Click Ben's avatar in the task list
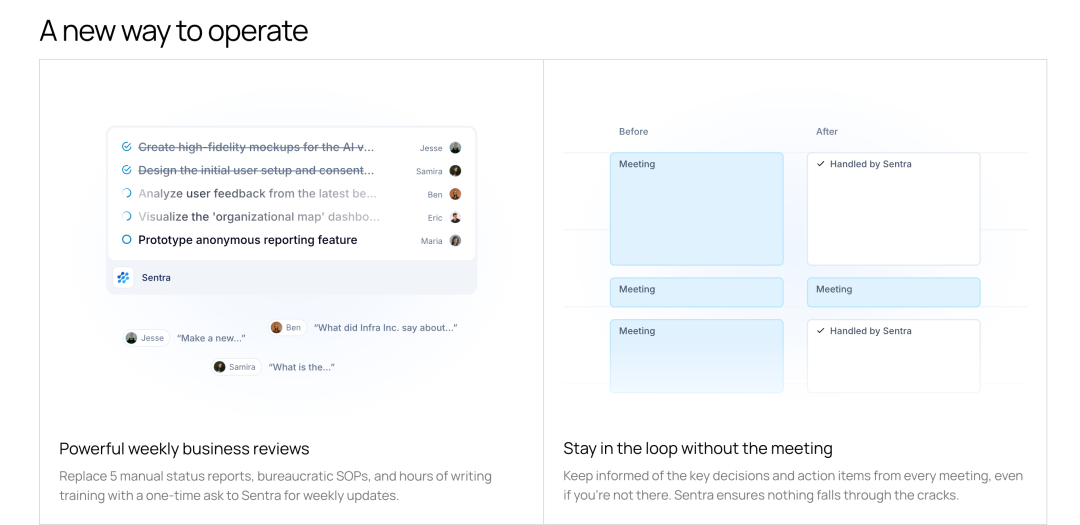 click(x=455, y=194)
